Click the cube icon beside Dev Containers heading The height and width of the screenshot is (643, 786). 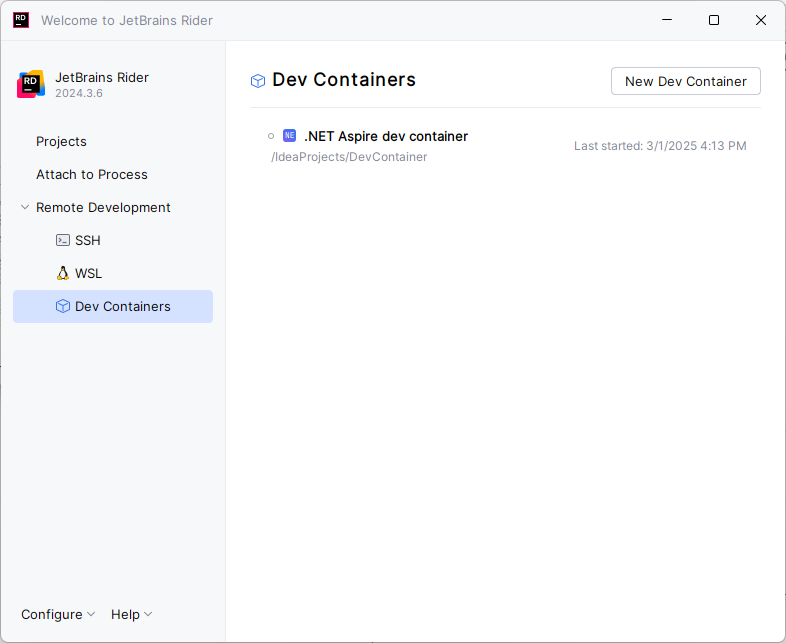258,81
